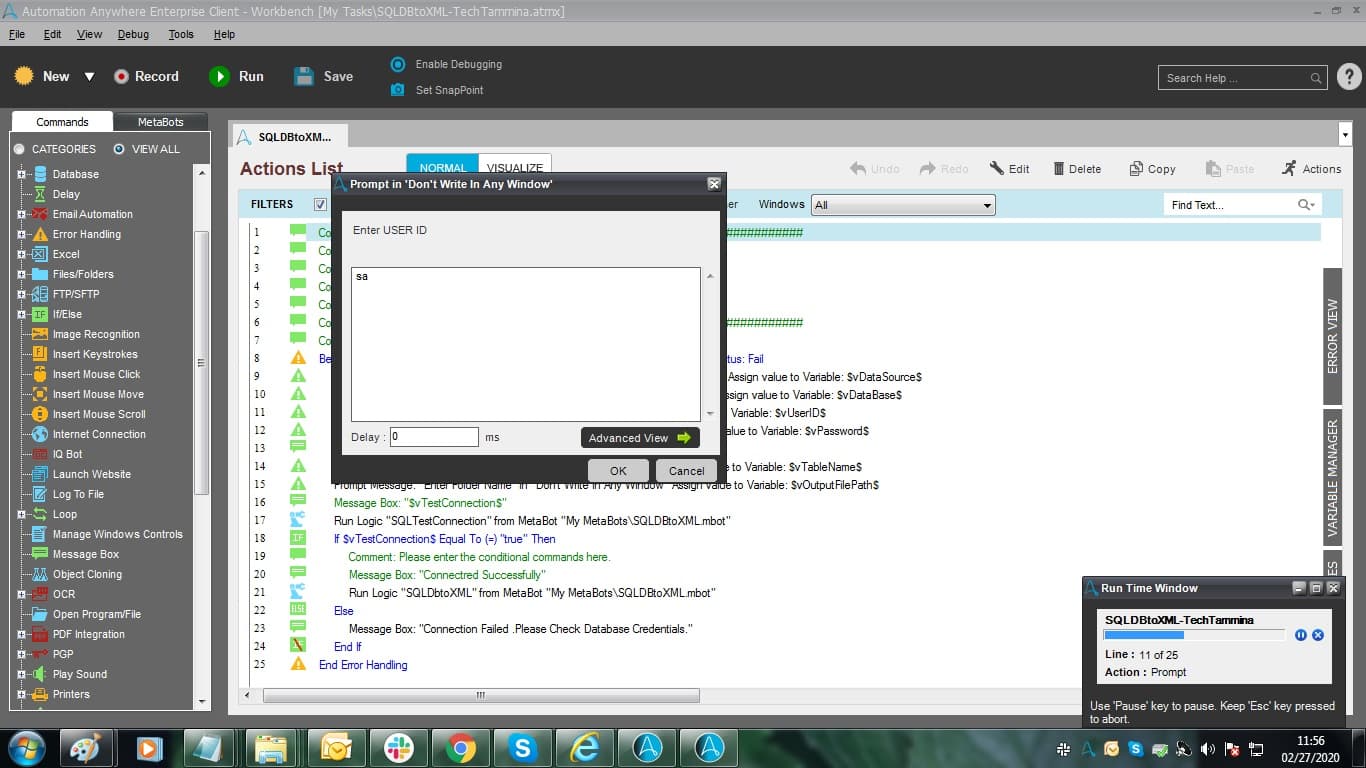The image size is (1366, 768).
Task: Expand the FTP/SFTP group
Action: [21, 294]
